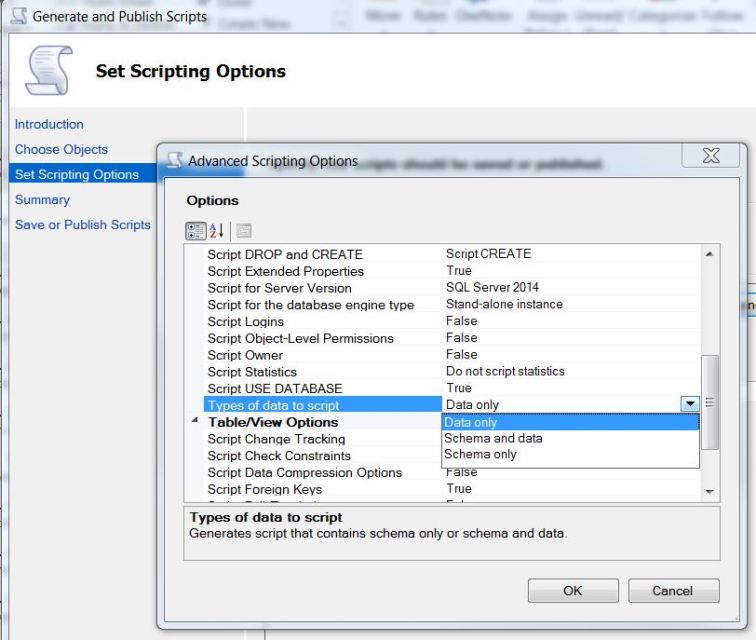Click the options list scrollbar thumb

(x=710, y=402)
